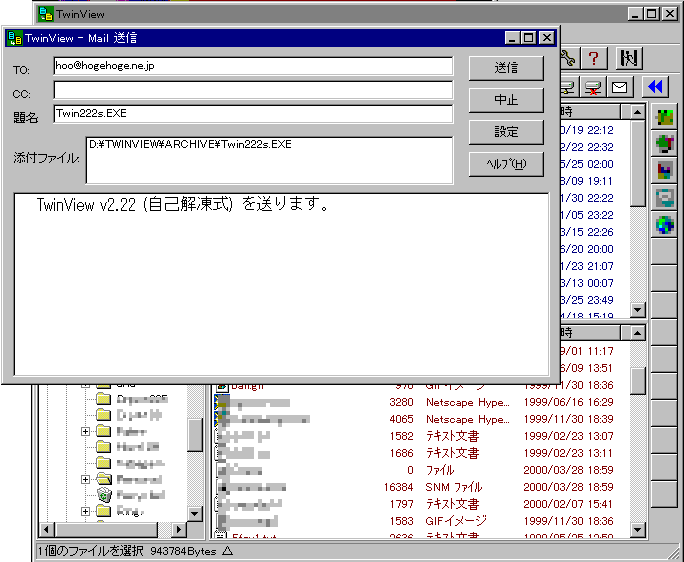
Task: Click the folder tree's horizontal right arrow
Action: 178,530
